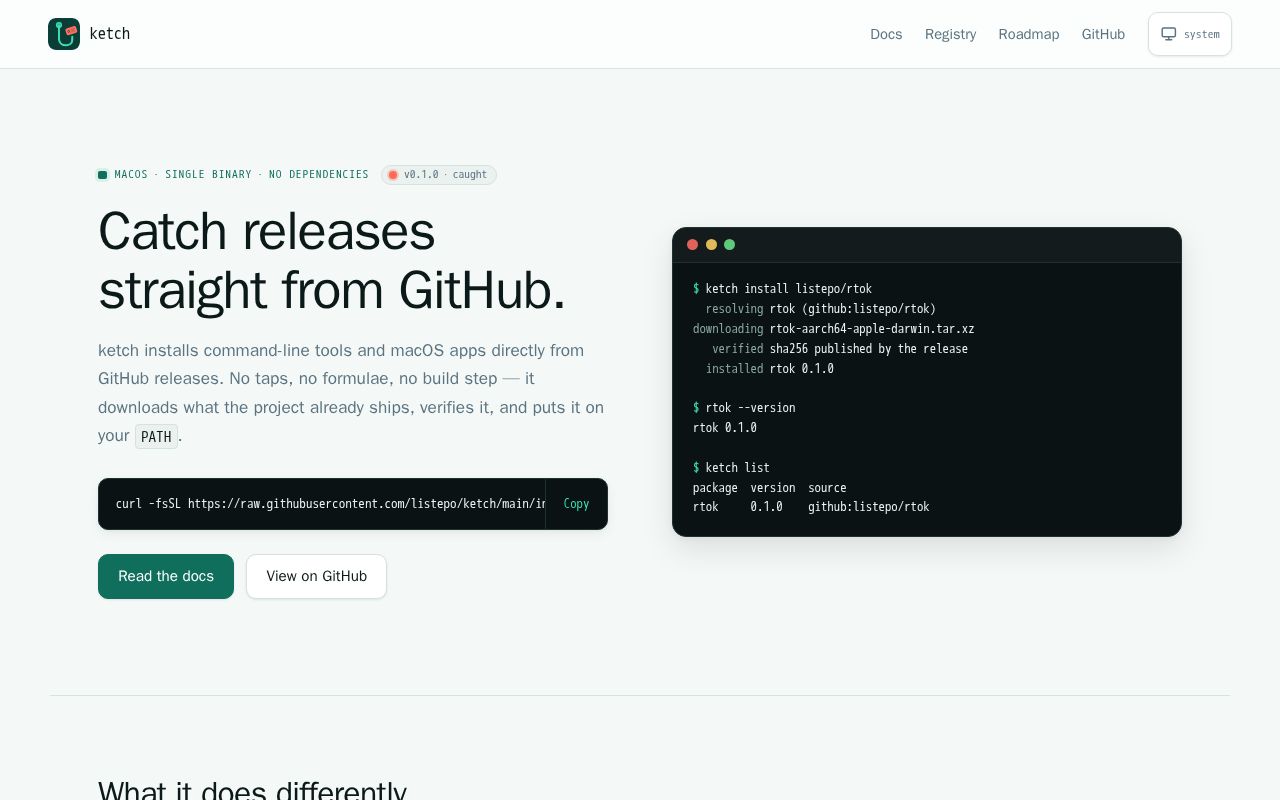This screenshot has width=1280, height=800.
Task: Click the 'ketch list' command line
Action: (x=731, y=468)
